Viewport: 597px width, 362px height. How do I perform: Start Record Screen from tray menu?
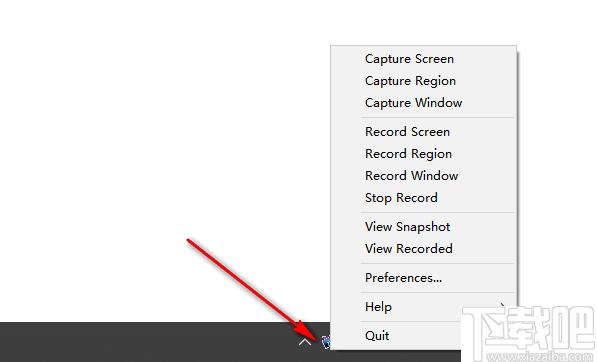[423, 132]
